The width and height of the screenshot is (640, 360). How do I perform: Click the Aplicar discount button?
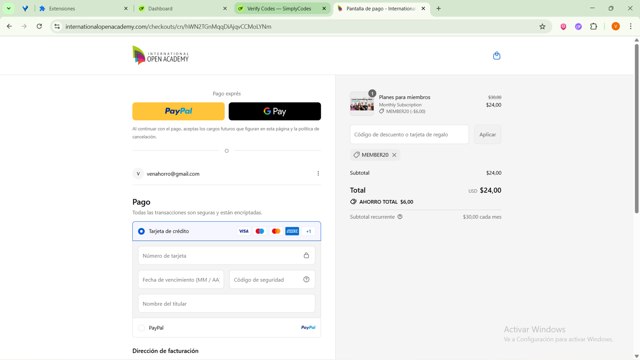[x=487, y=134]
